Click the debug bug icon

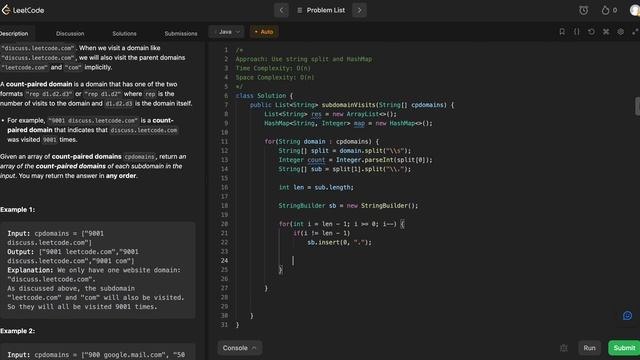pyautogui.click(x=564, y=348)
